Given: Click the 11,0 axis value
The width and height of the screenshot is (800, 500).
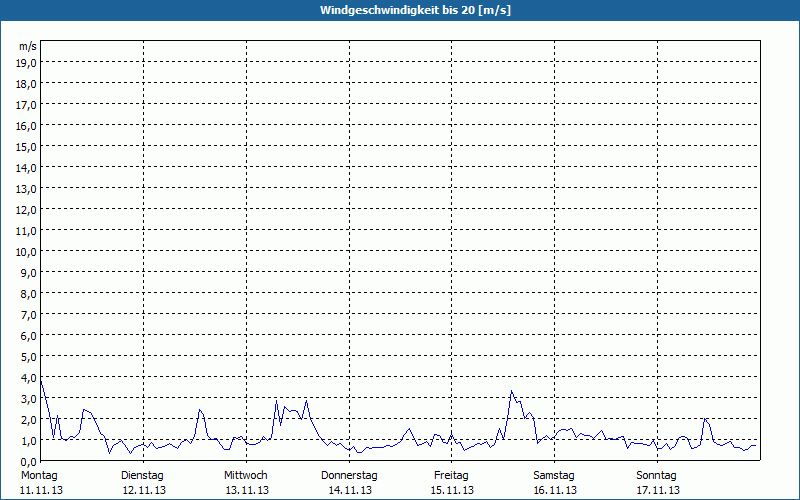Looking at the screenshot, I should 26,231.
